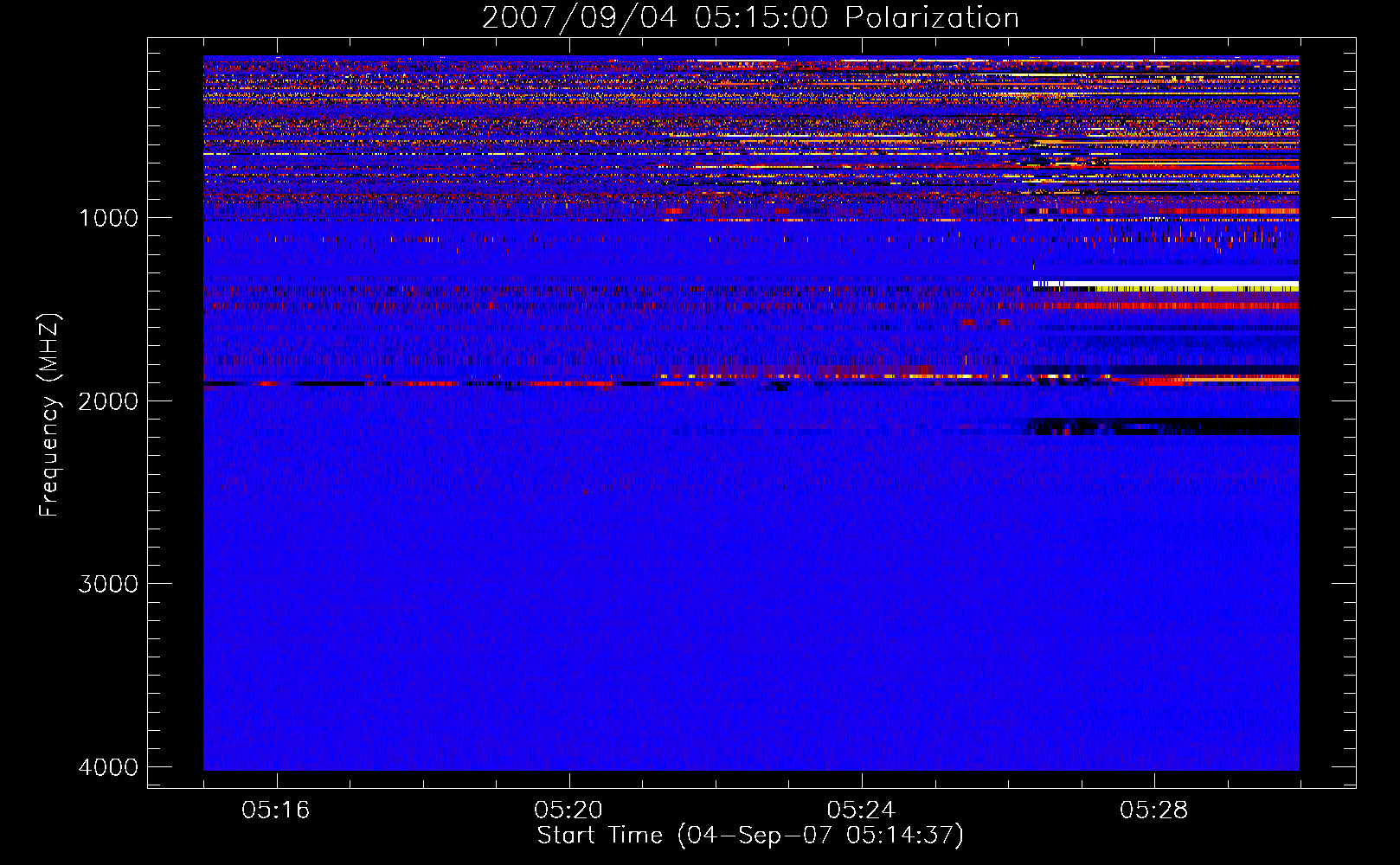The image size is (1400, 865).
Task: Click the 4000 frequency tick label
Action: (108, 767)
